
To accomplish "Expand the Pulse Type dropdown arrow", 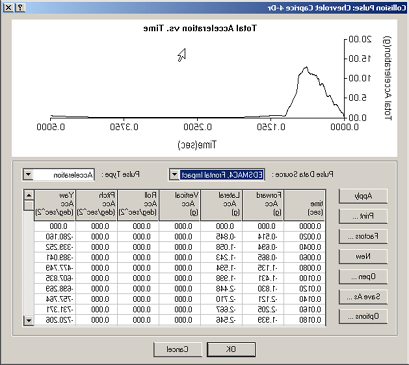I will point(28,174).
